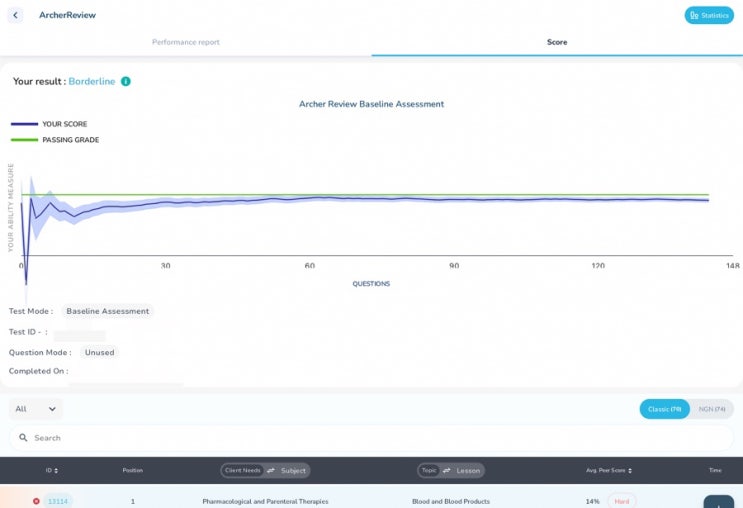Click the Client Needs/Subject swap icon
The height and width of the screenshot is (508, 743).
pos(271,470)
